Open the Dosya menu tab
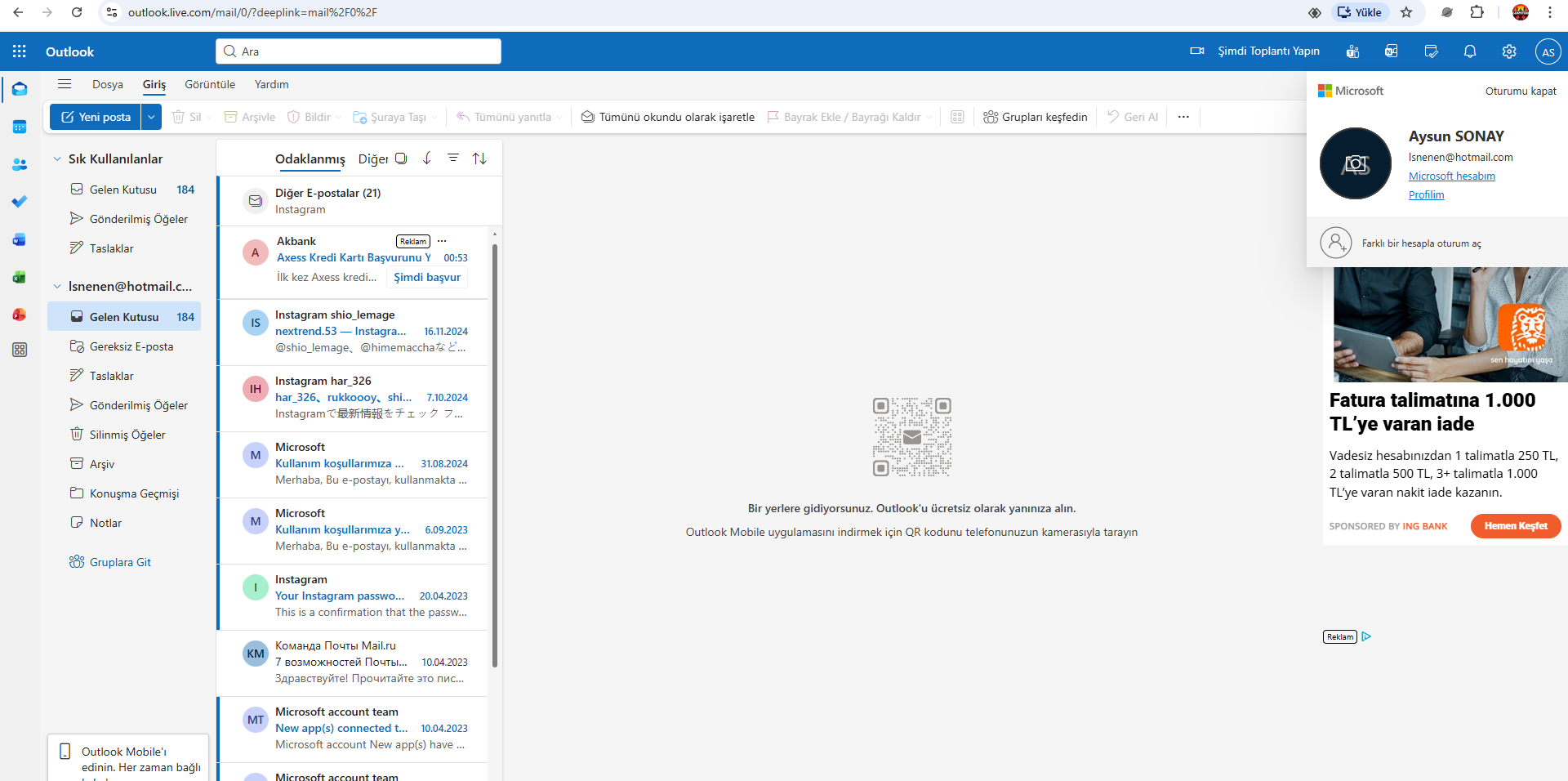 (108, 84)
